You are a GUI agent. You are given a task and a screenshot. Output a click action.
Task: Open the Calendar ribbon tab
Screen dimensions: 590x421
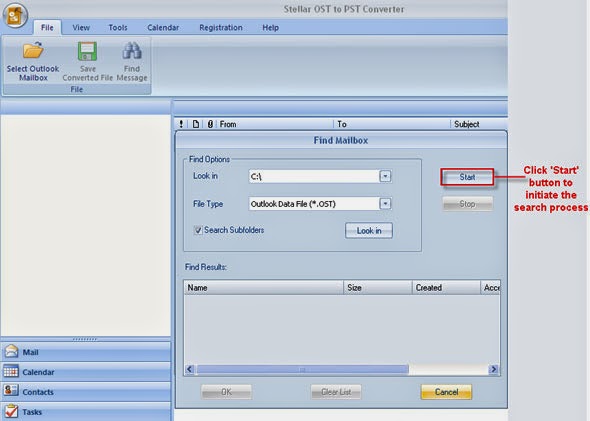pyautogui.click(x=163, y=27)
